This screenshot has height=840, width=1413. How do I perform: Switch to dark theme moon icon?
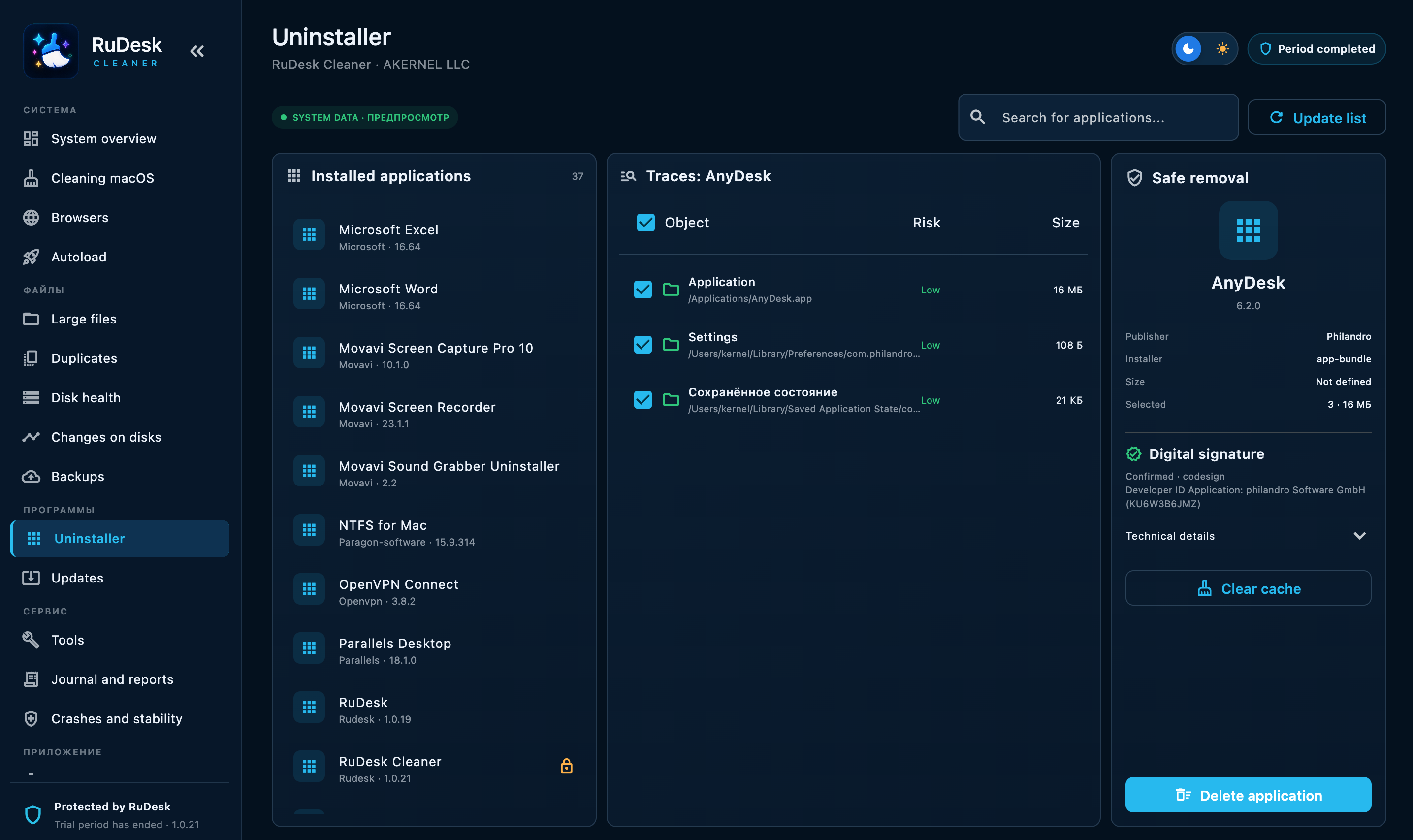(1188, 49)
